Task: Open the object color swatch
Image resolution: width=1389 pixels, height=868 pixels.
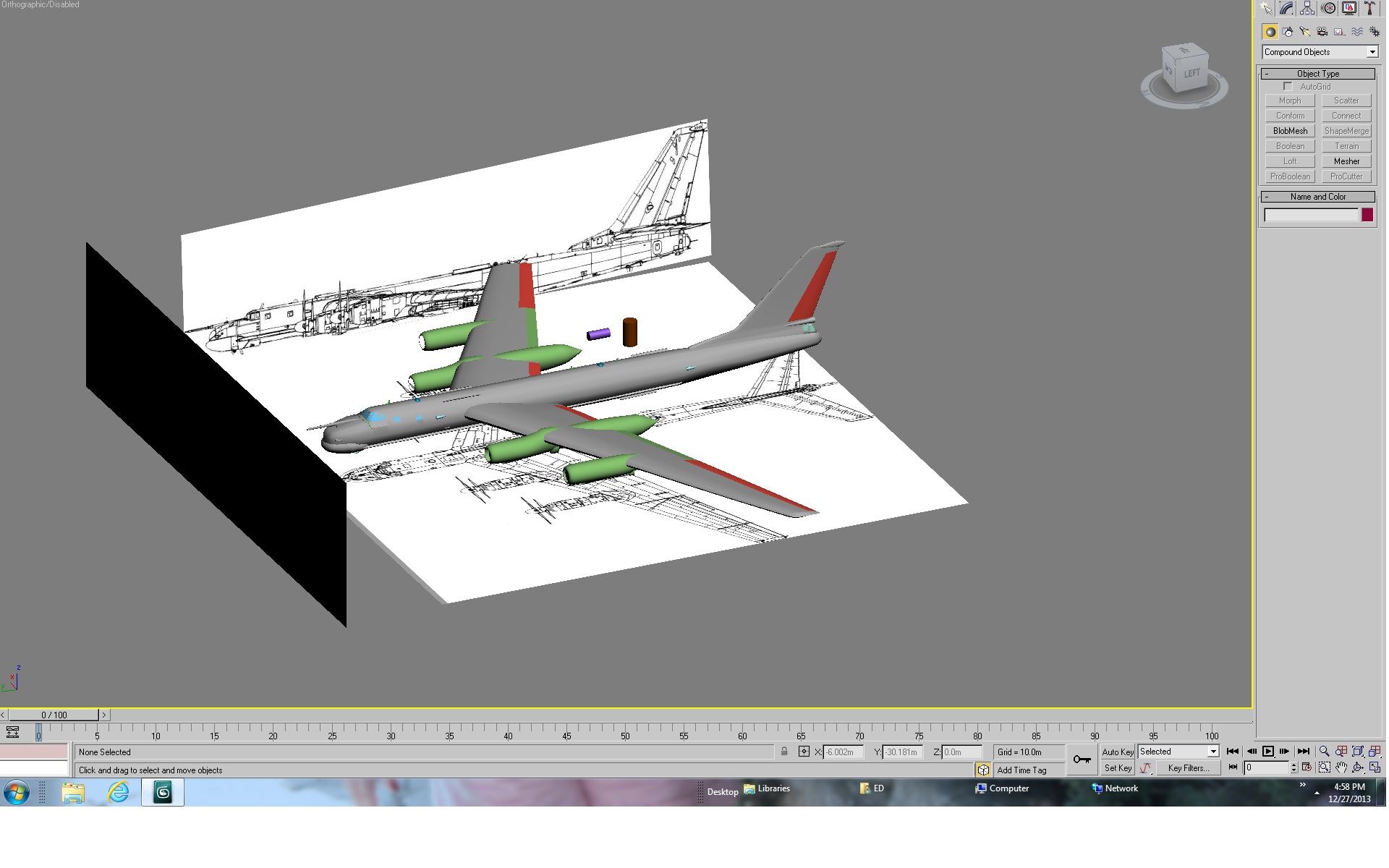Action: (1367, 215)
